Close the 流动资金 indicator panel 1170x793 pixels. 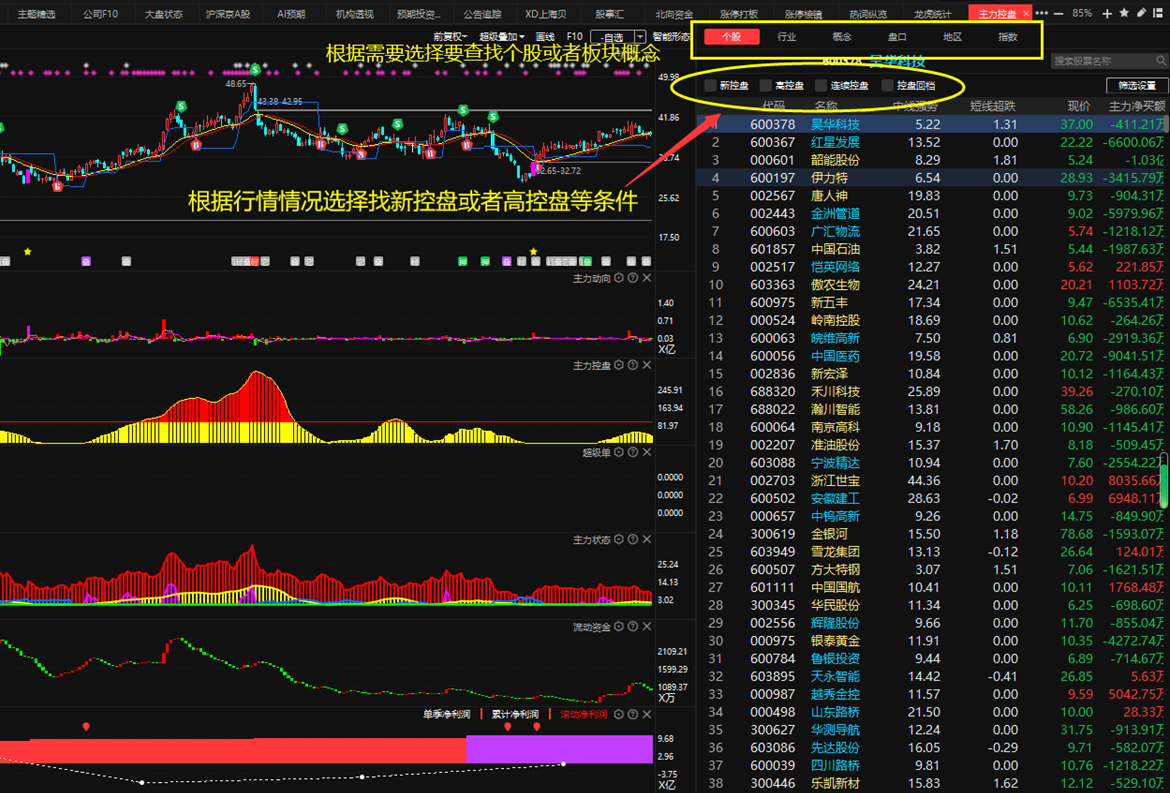[x=647, y=627]
